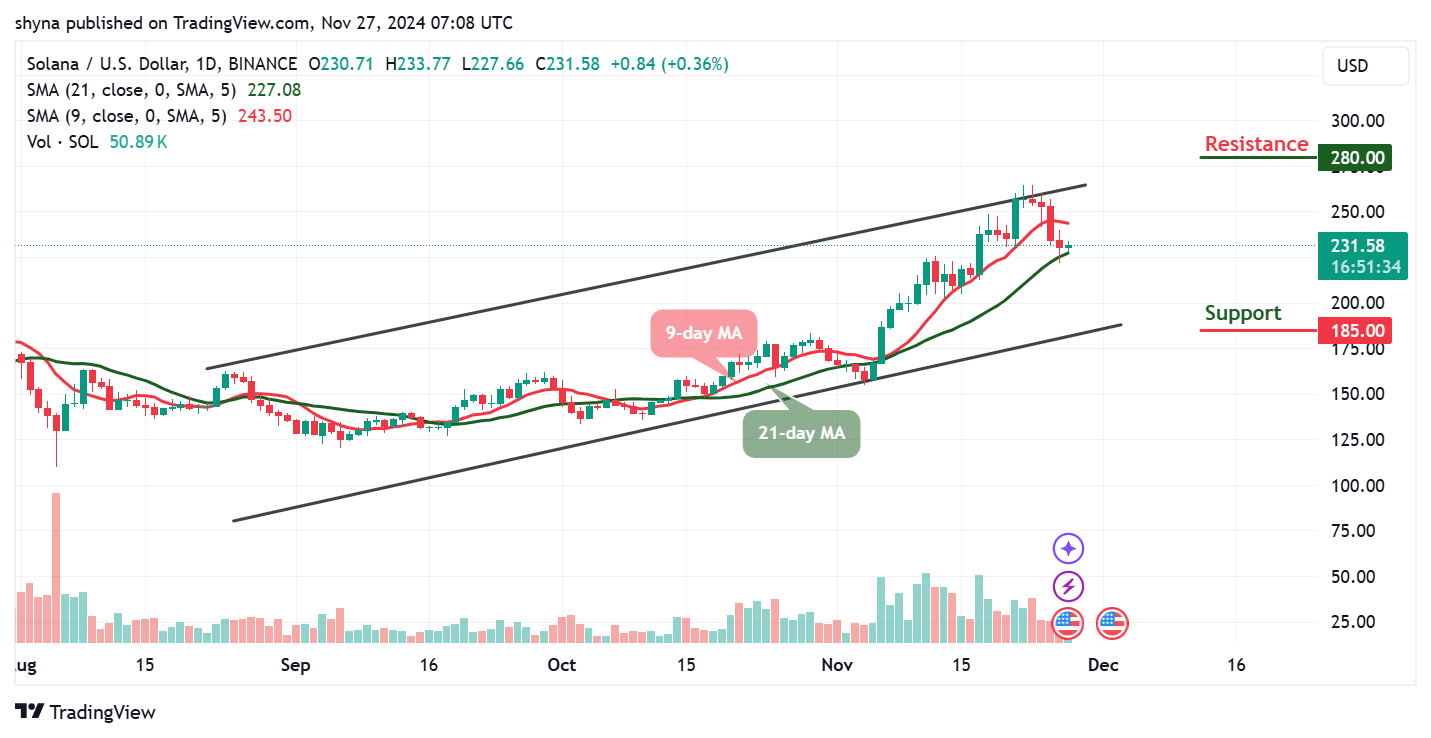Viewport: 1431px width, 738px height.
Task: Click the 50.89 K volume value
Action: point(139,142)
